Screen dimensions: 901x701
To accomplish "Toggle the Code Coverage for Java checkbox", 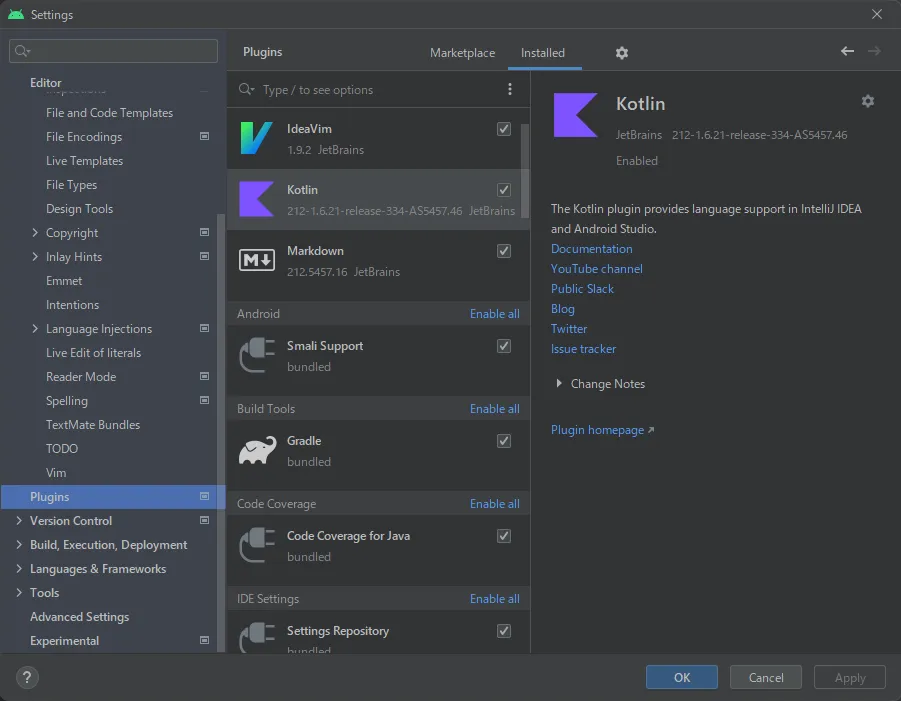I will click(504, 536).
